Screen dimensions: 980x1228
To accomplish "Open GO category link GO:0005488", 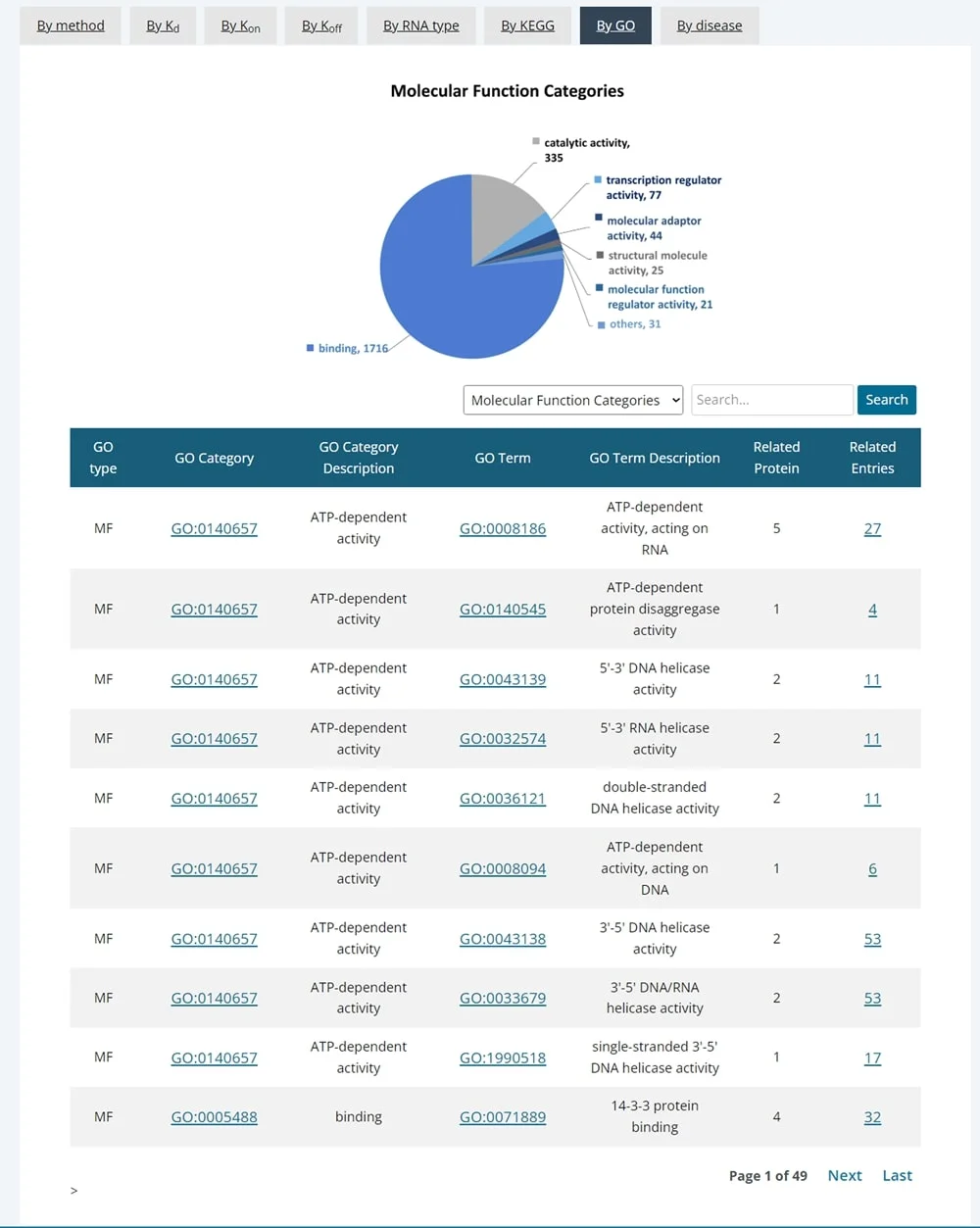I will tap(214, 1116).
